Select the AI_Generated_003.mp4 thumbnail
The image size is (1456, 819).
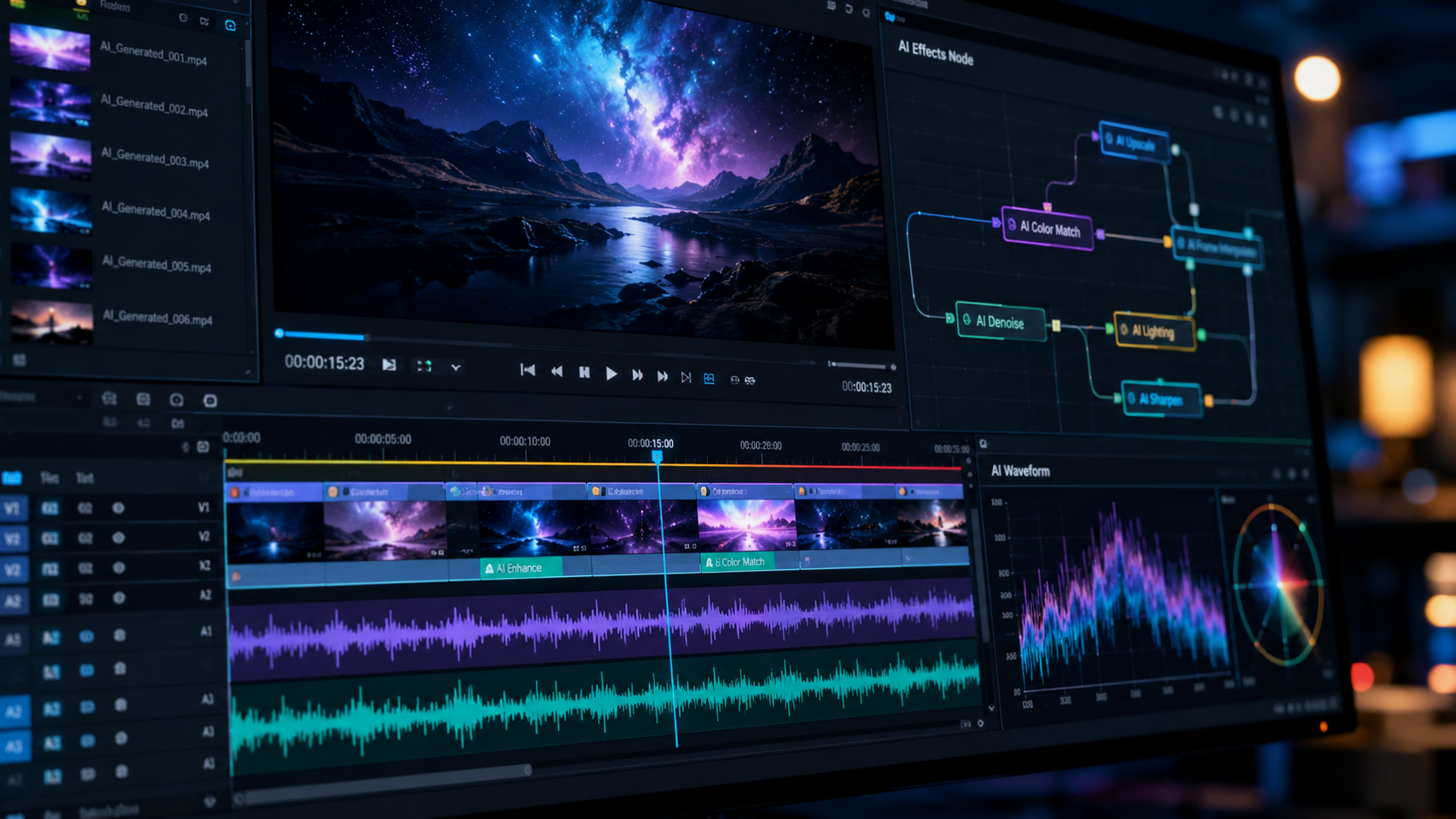pos(51,155)
